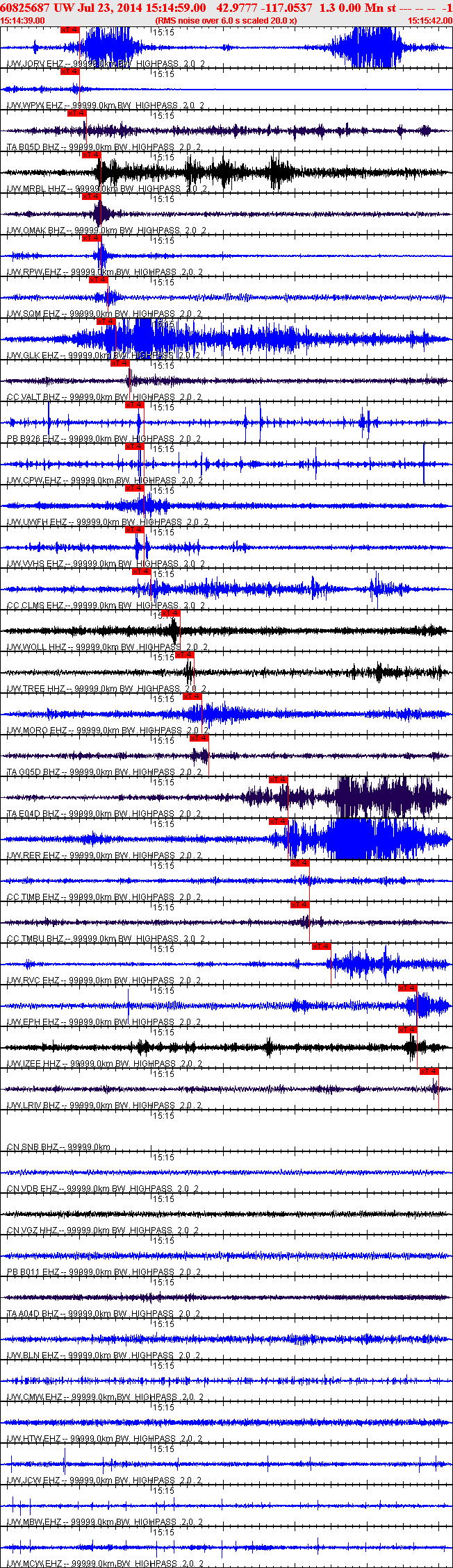Click the TA.A04D BHZ station label
Screen dimensions: 453x1568
(33, 1314)
